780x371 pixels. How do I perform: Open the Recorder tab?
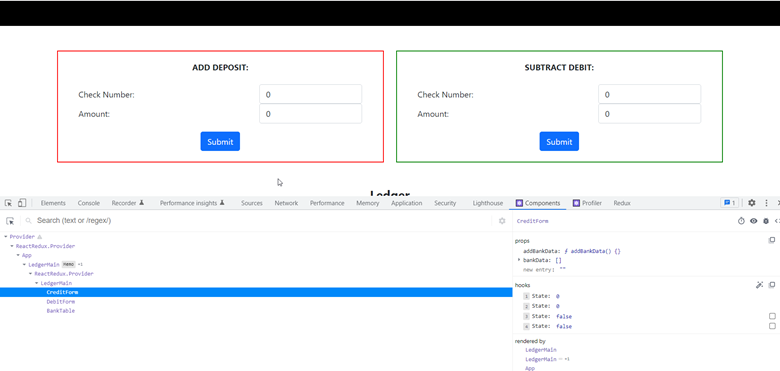[x=127, y=203]
